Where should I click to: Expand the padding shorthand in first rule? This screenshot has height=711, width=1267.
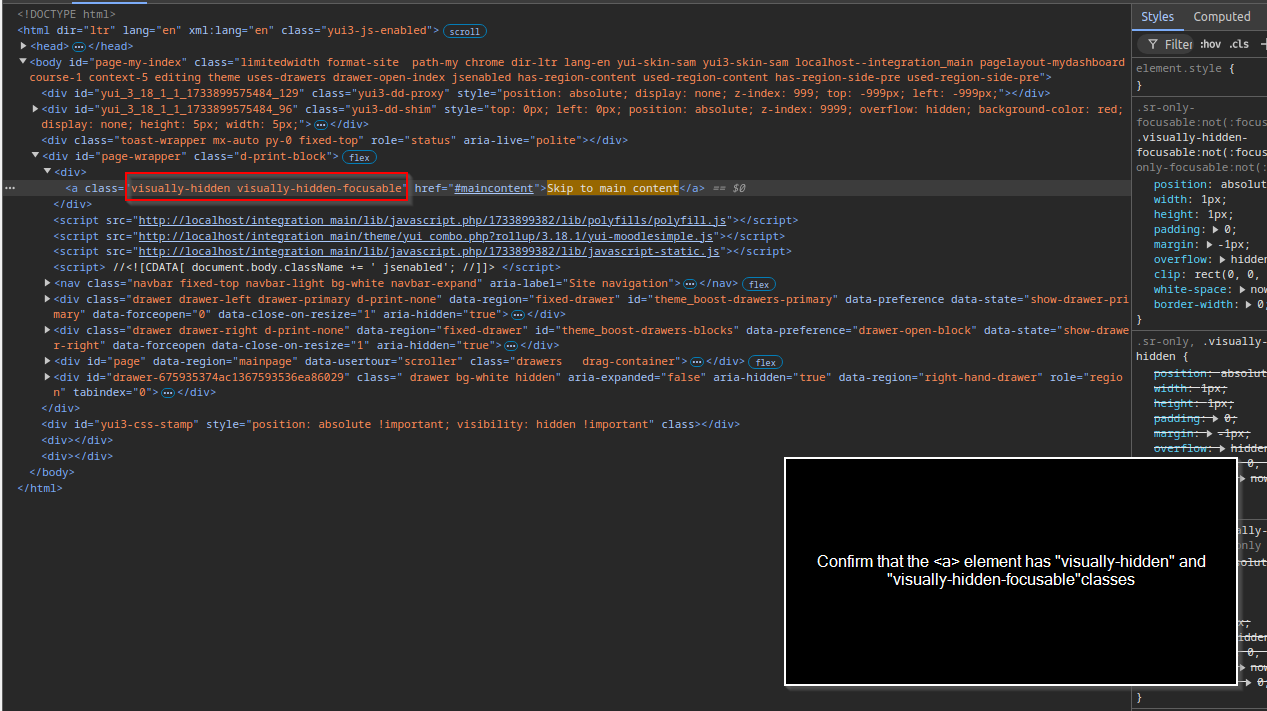pos(1214,229)
